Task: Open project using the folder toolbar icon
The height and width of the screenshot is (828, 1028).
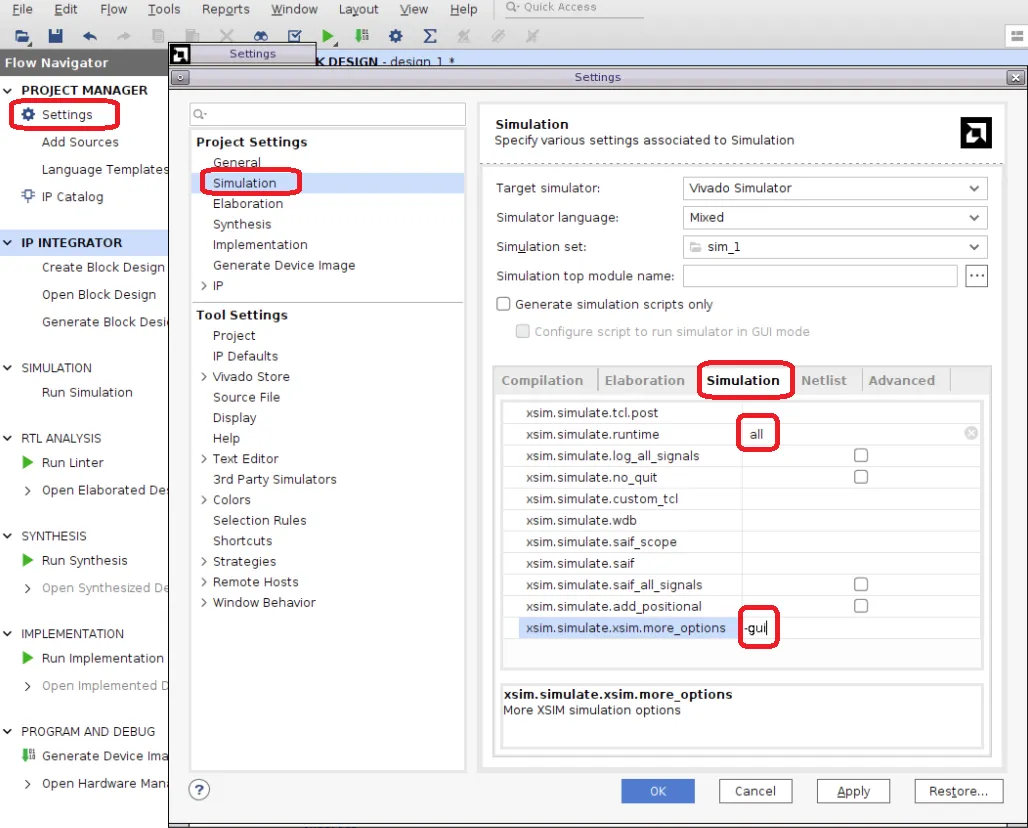Action: pos(22,36)
